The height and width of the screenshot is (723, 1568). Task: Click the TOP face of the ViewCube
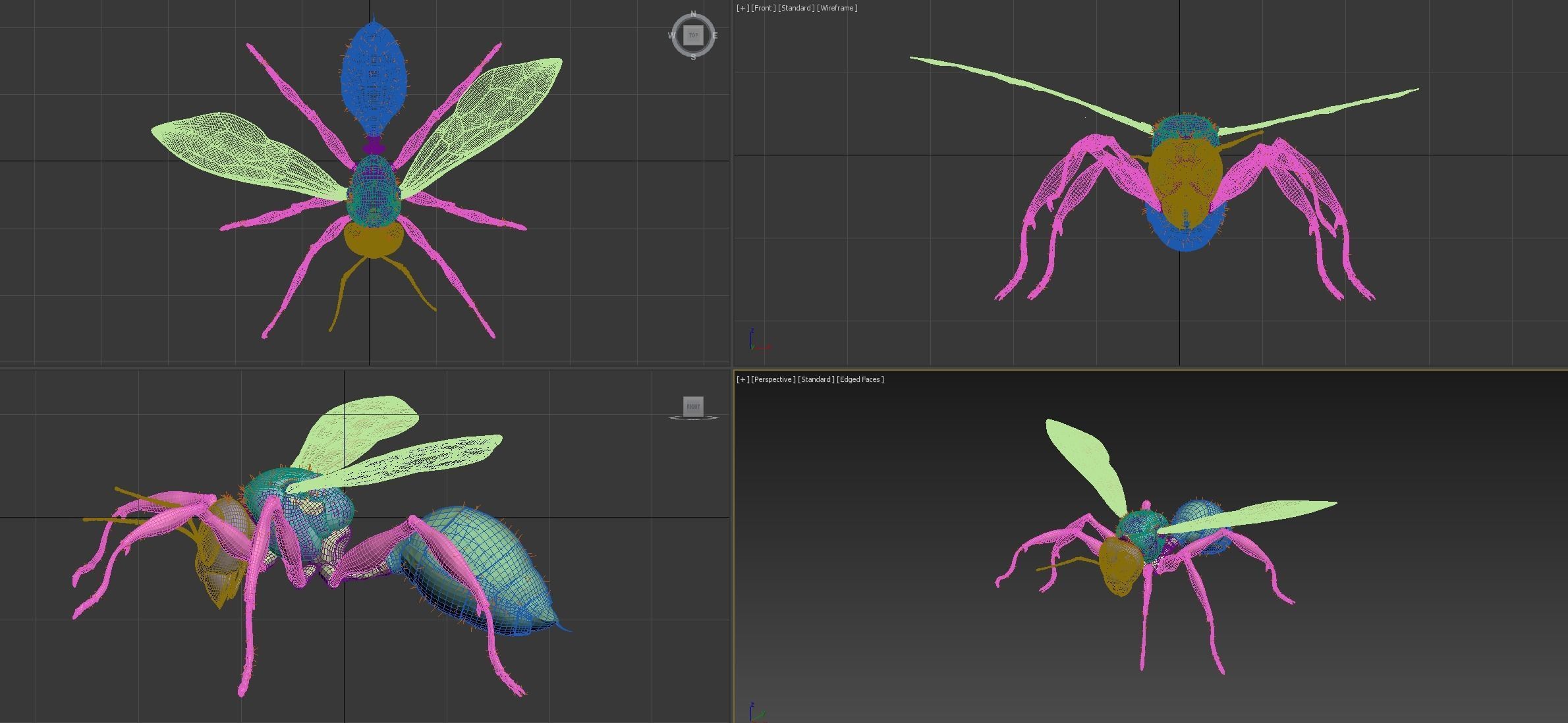[x=692, y=36]
